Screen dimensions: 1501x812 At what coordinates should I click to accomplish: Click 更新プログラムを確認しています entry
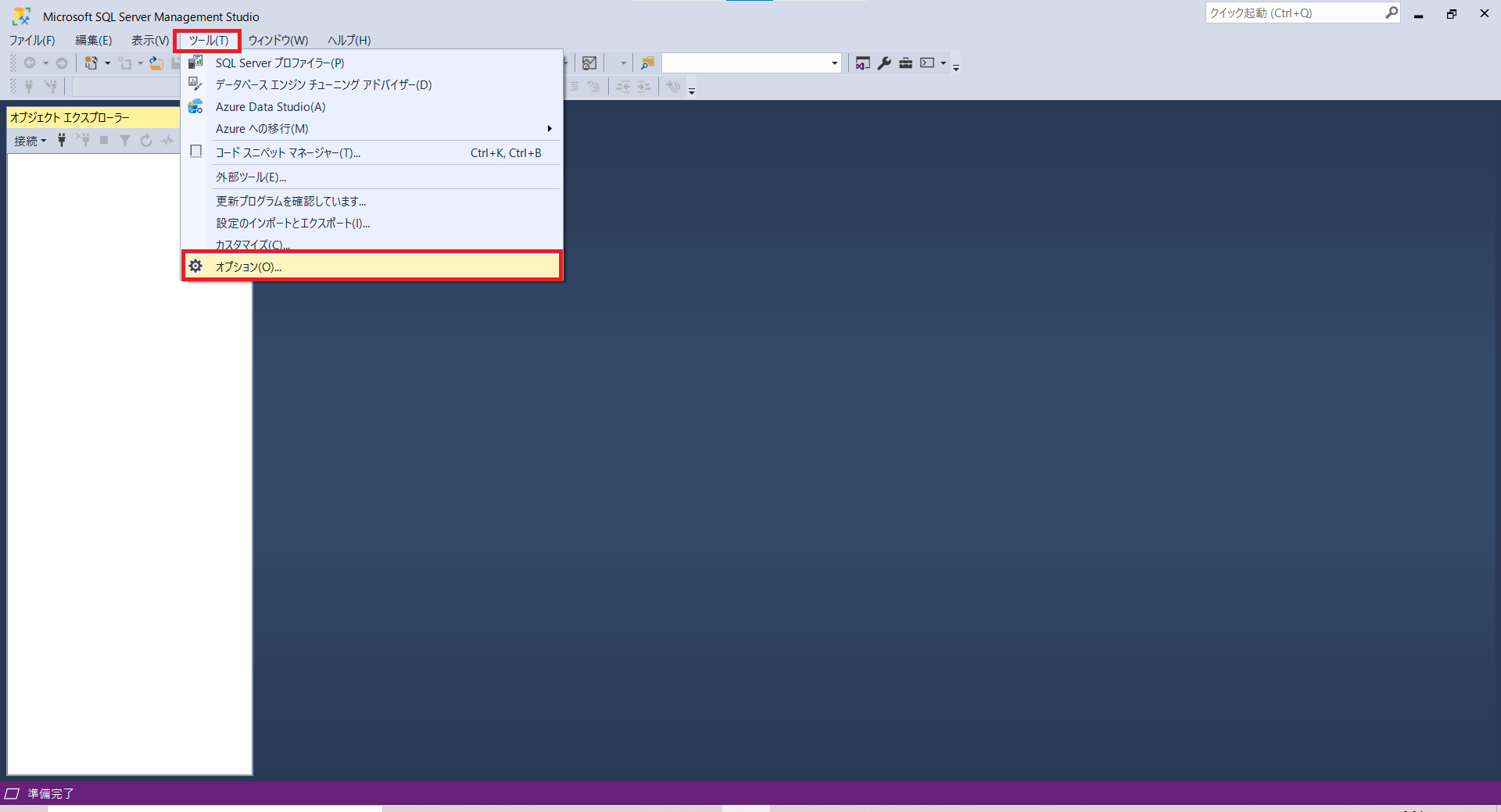point(372,202)
